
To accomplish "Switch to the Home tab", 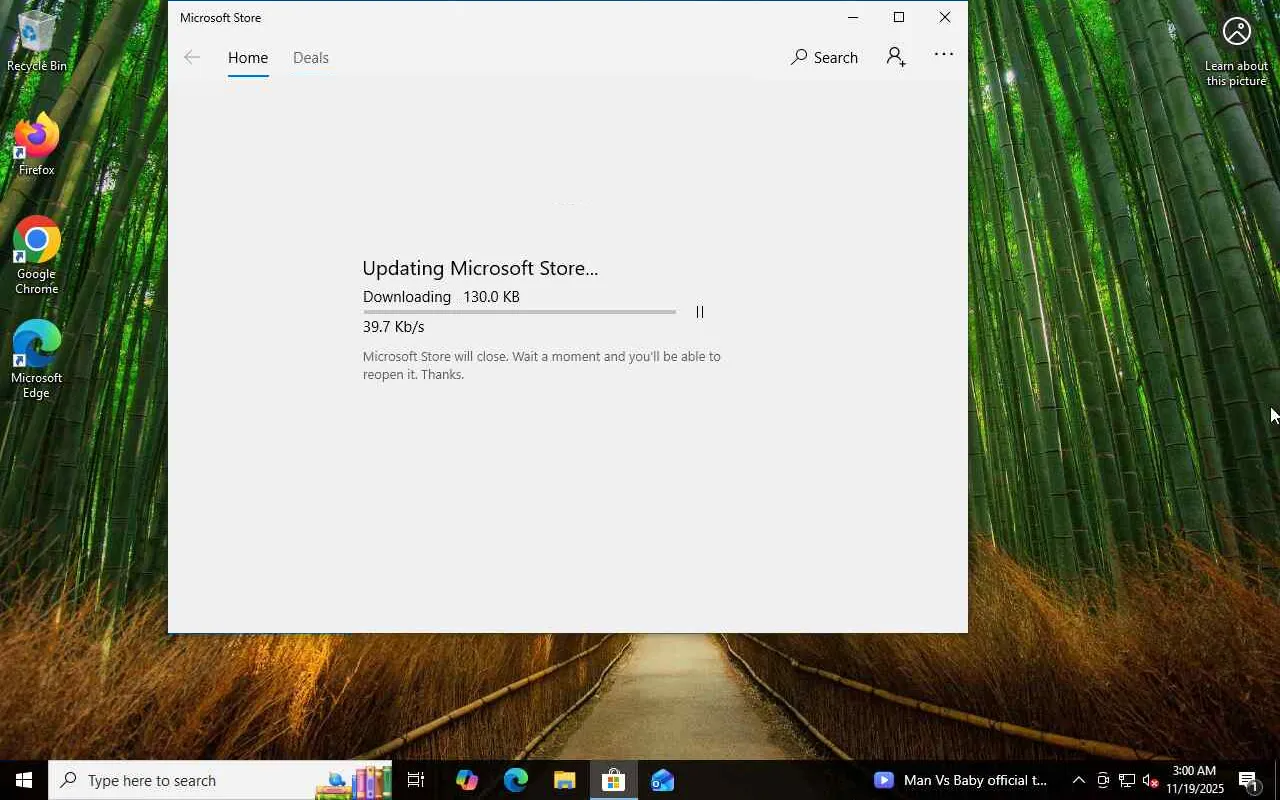I will point(248,58).
